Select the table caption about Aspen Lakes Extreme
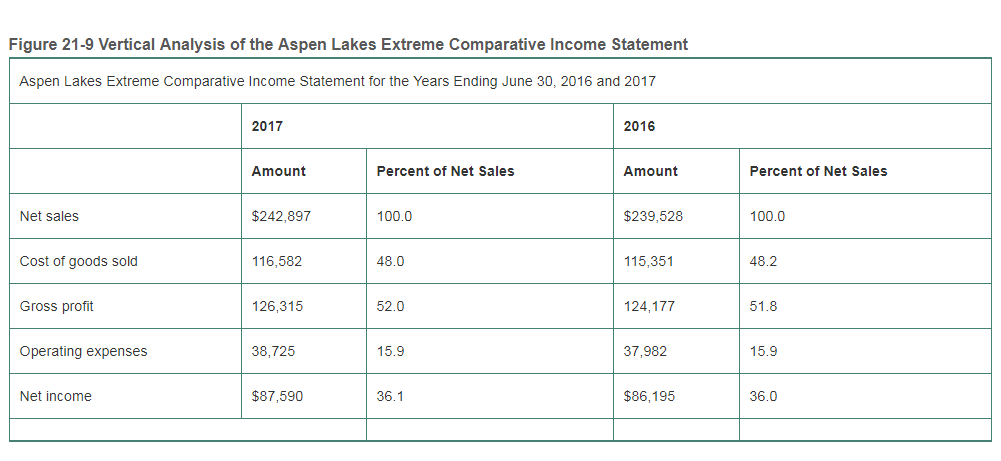This screenshot has width=1001, height=461. [337, 81]
